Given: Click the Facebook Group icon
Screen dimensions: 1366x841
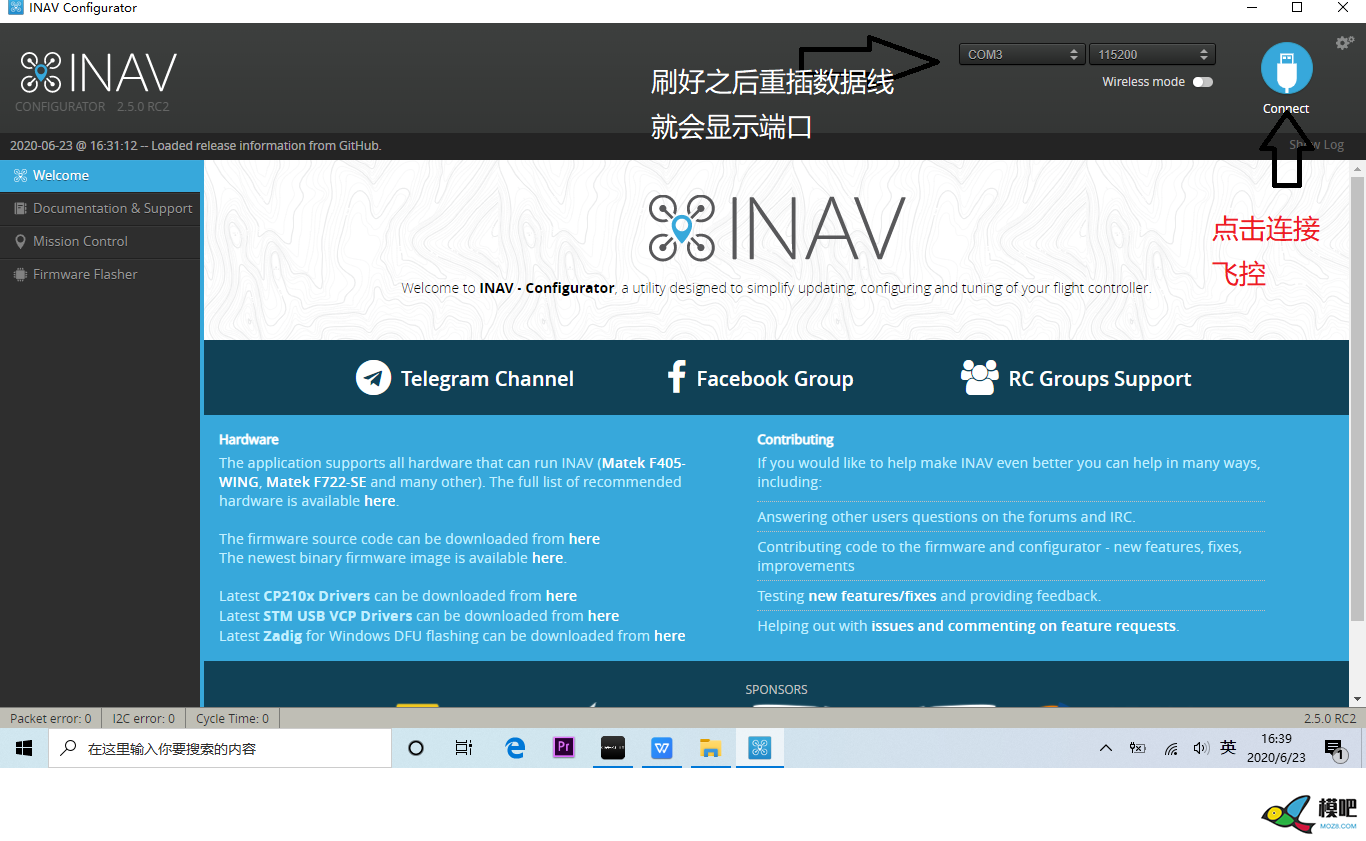Looking at the screenshot, I should (x=677, y=377).
